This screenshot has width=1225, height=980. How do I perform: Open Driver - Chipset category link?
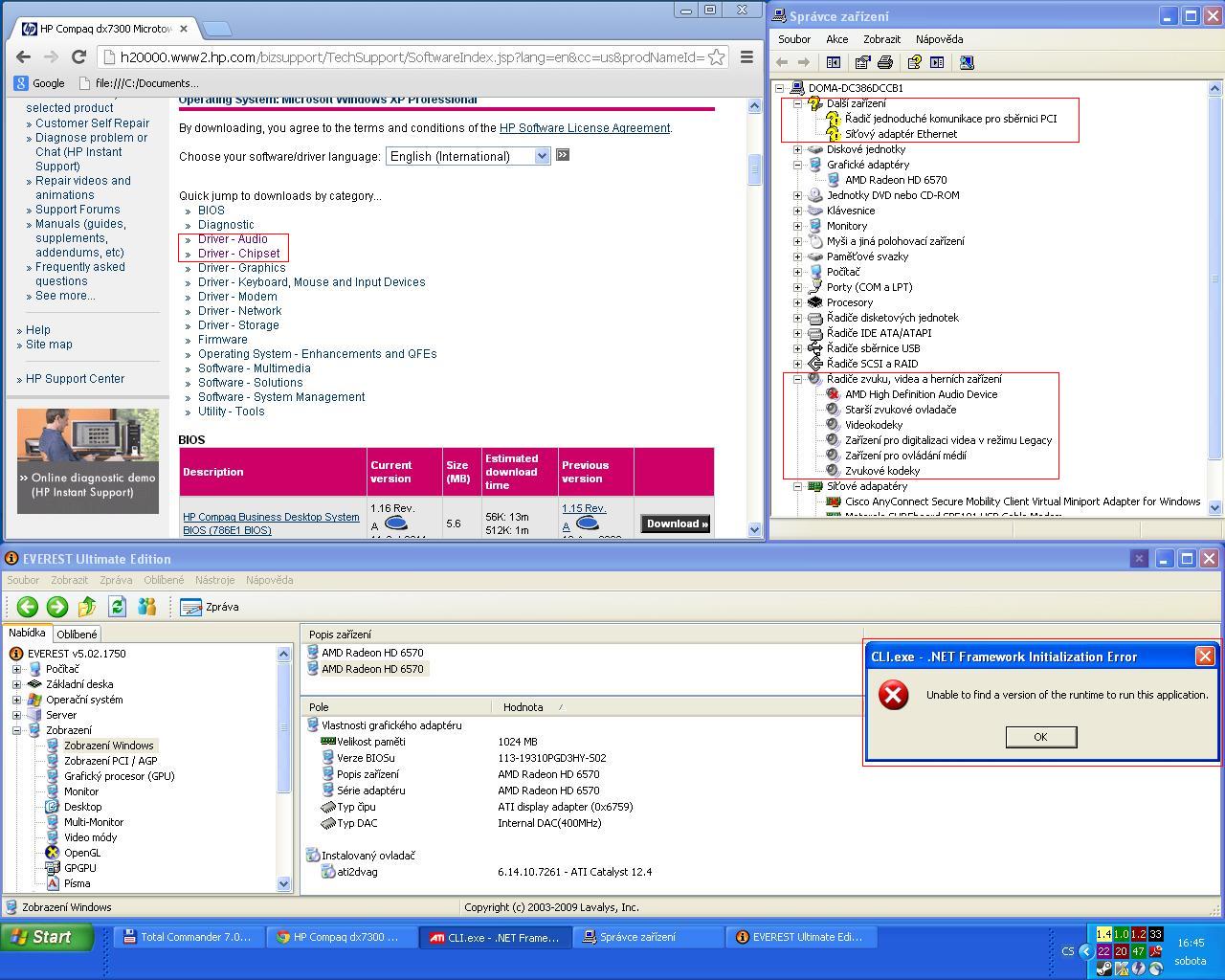click(x=239, y=254)
